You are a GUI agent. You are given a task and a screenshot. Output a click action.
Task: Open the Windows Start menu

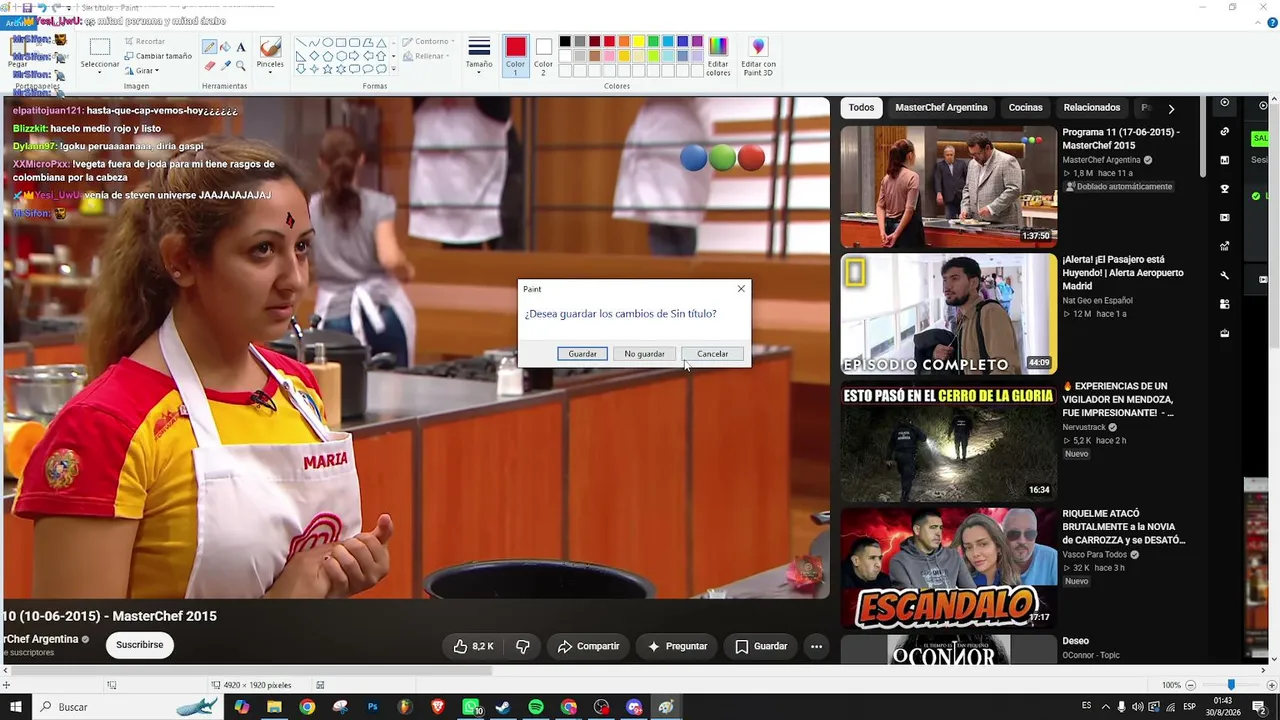pyautogui.click(x=15, y=707)
